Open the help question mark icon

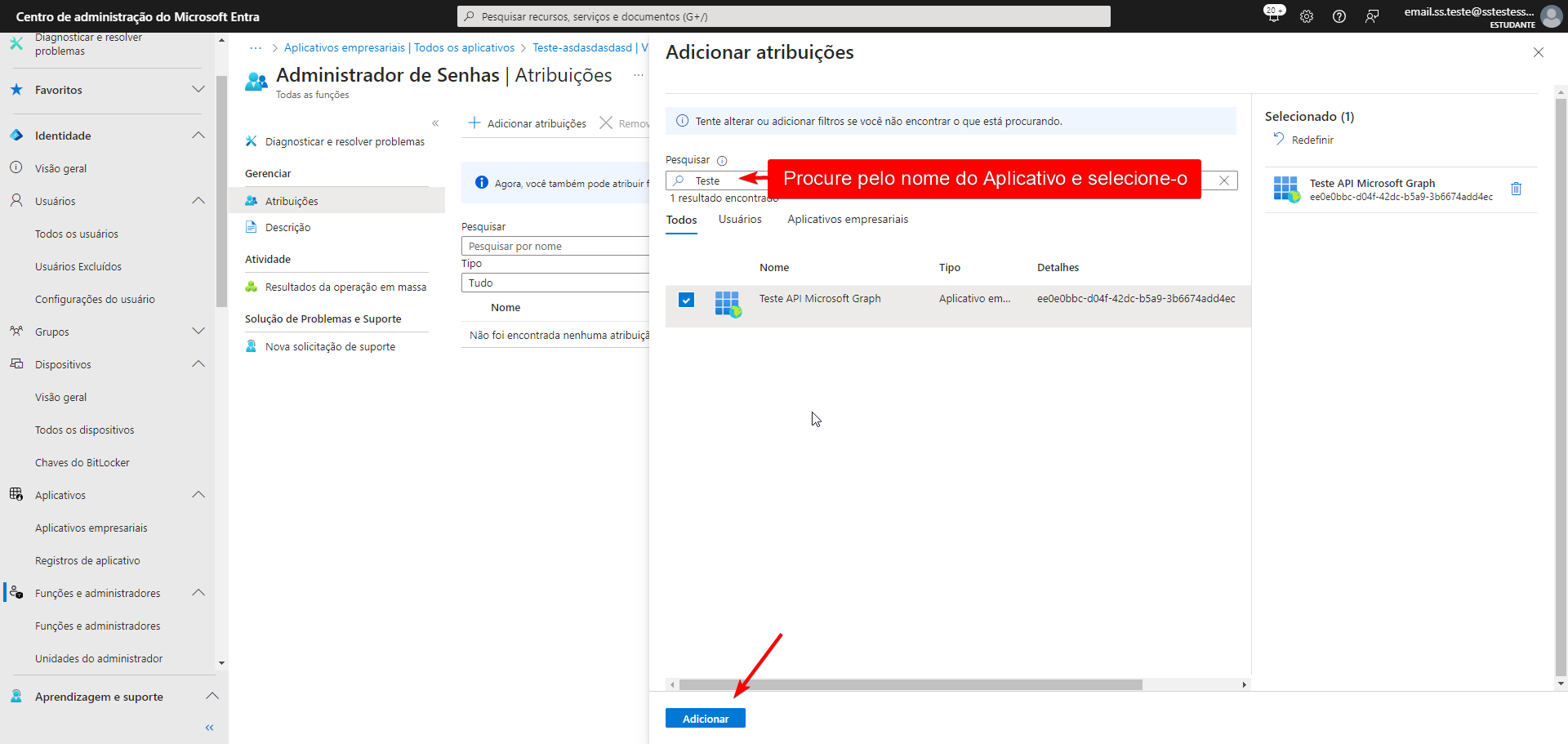pos(1339,16)
